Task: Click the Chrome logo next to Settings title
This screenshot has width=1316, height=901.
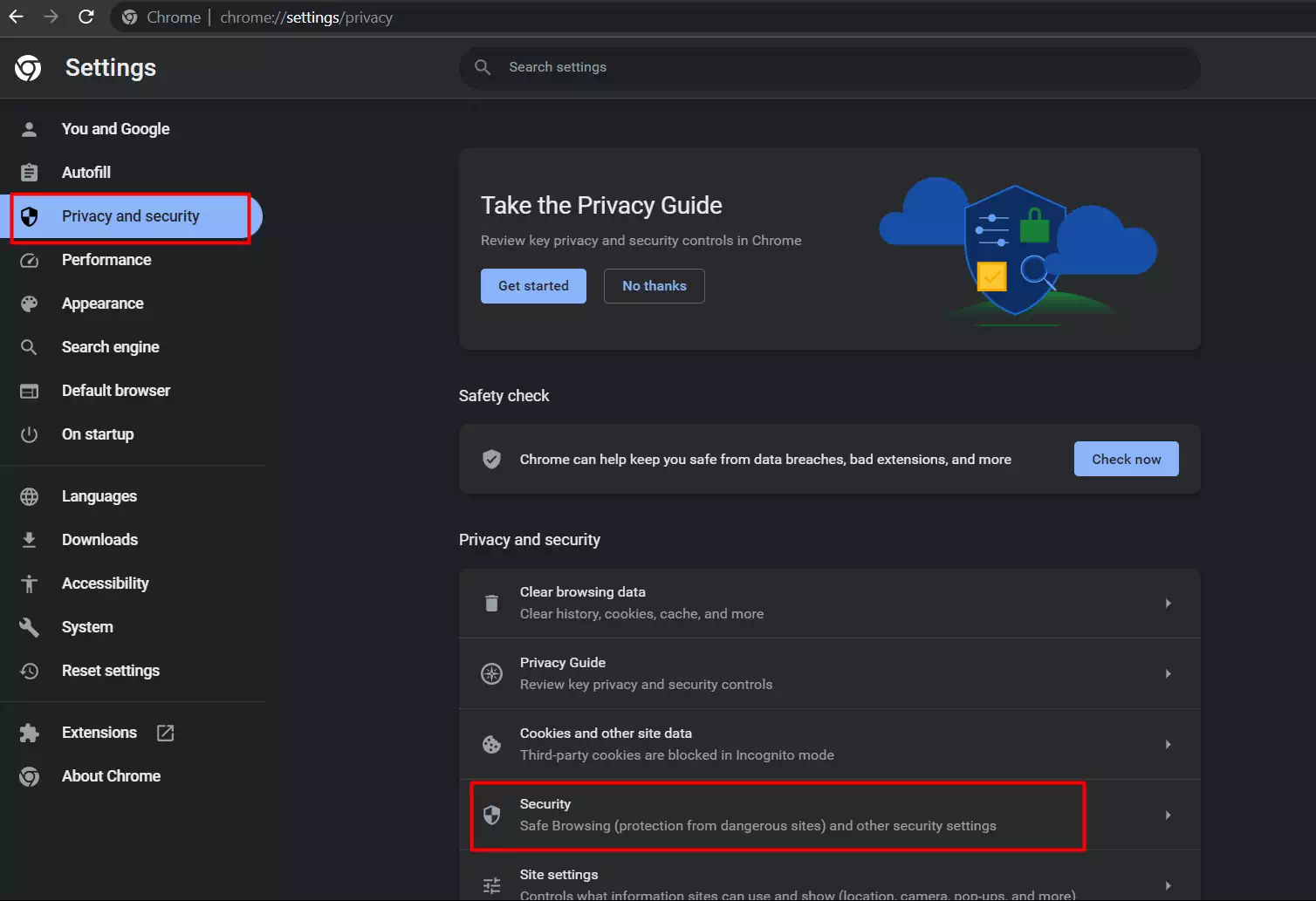Action: coord(28,68)
